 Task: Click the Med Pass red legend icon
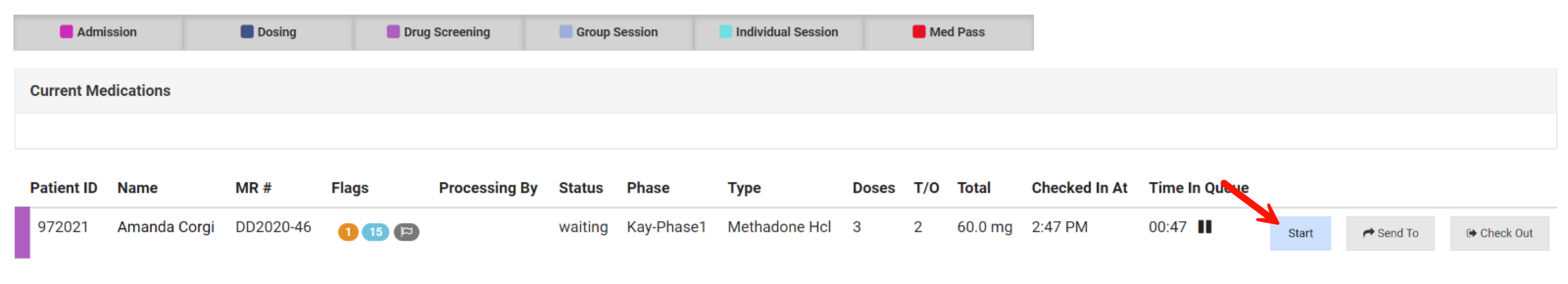point(919,32)
